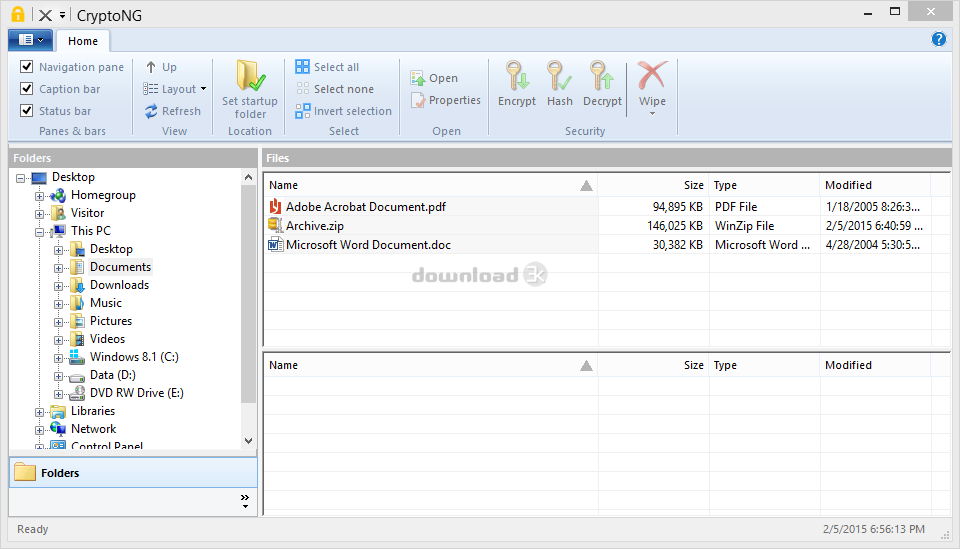Click folder tree scrollbar up arrow

(x=248, y=177)
